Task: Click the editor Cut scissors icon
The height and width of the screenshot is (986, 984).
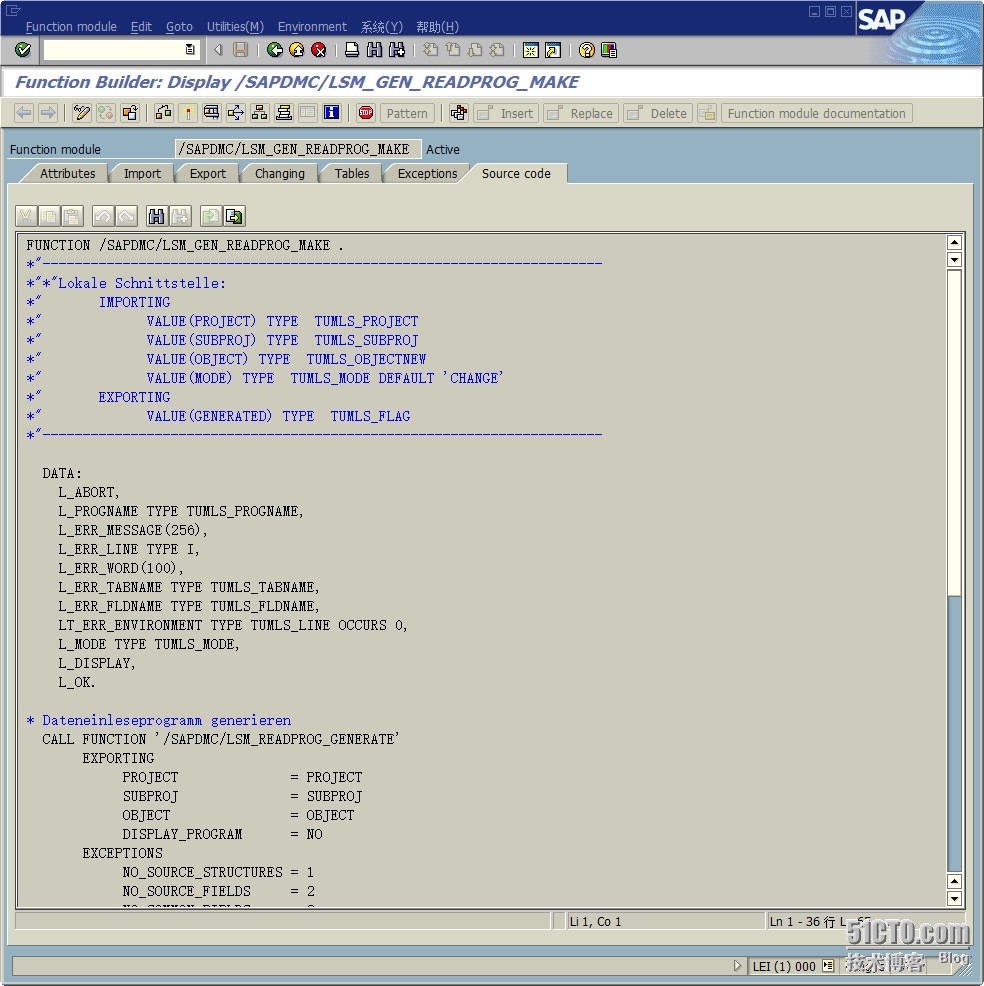Action: [x=25, y=216]
